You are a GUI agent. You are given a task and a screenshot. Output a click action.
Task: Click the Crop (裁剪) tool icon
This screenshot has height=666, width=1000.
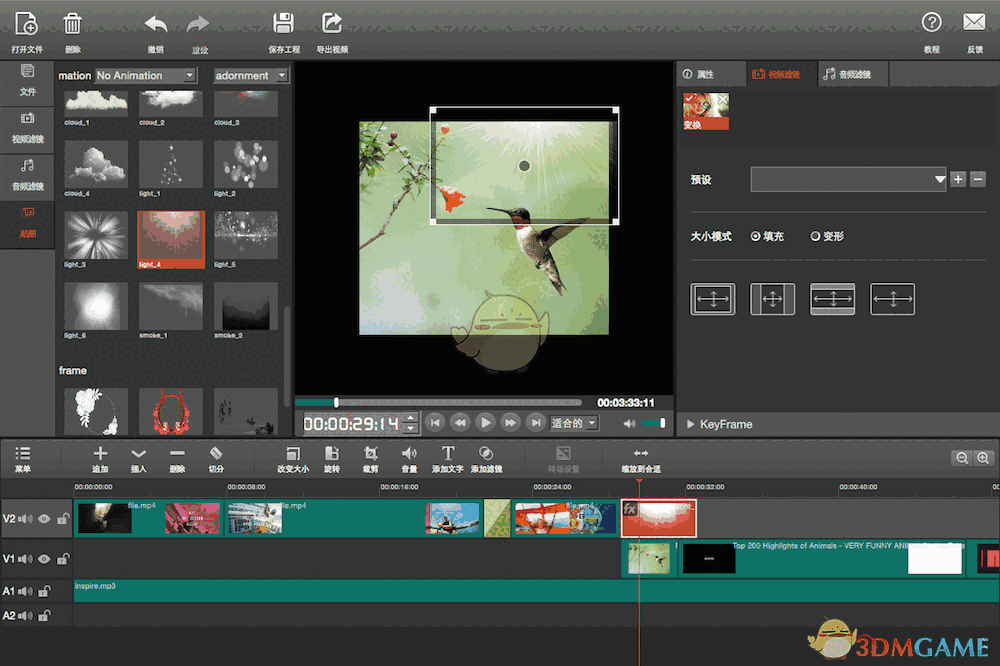tap(371, 454)
